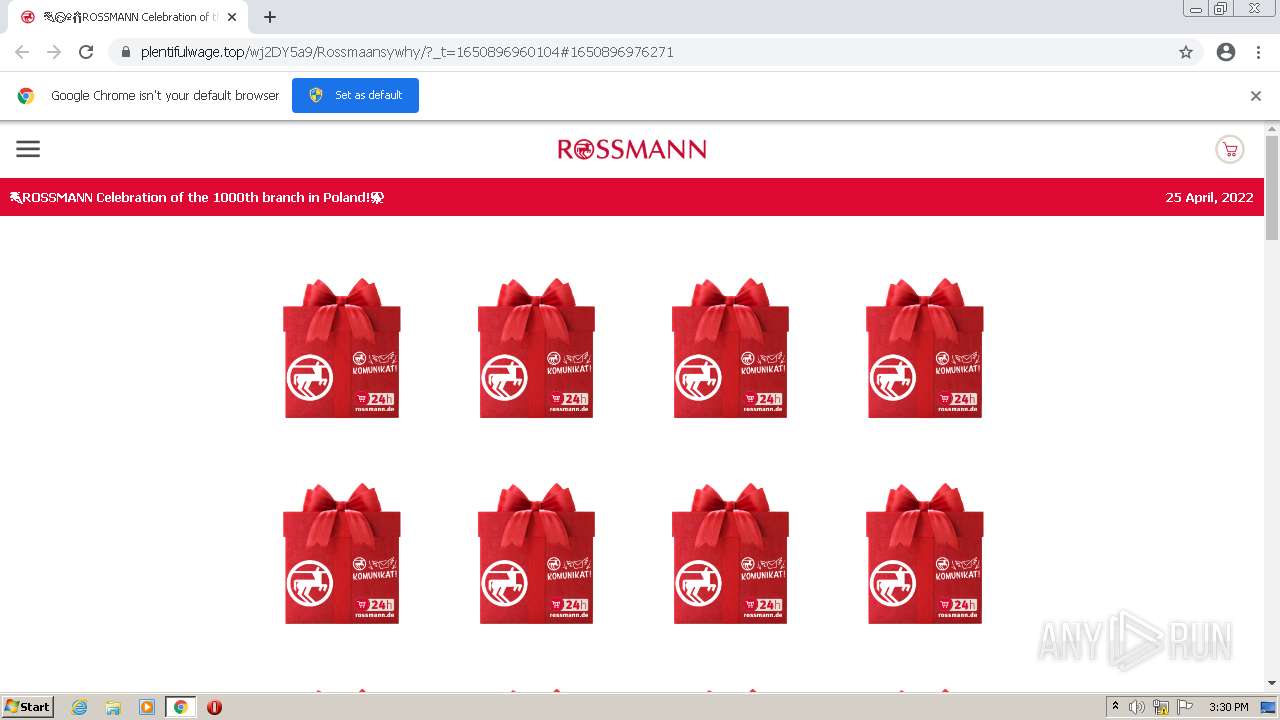Click the taskbar clock 3:30 PM

1228,707
